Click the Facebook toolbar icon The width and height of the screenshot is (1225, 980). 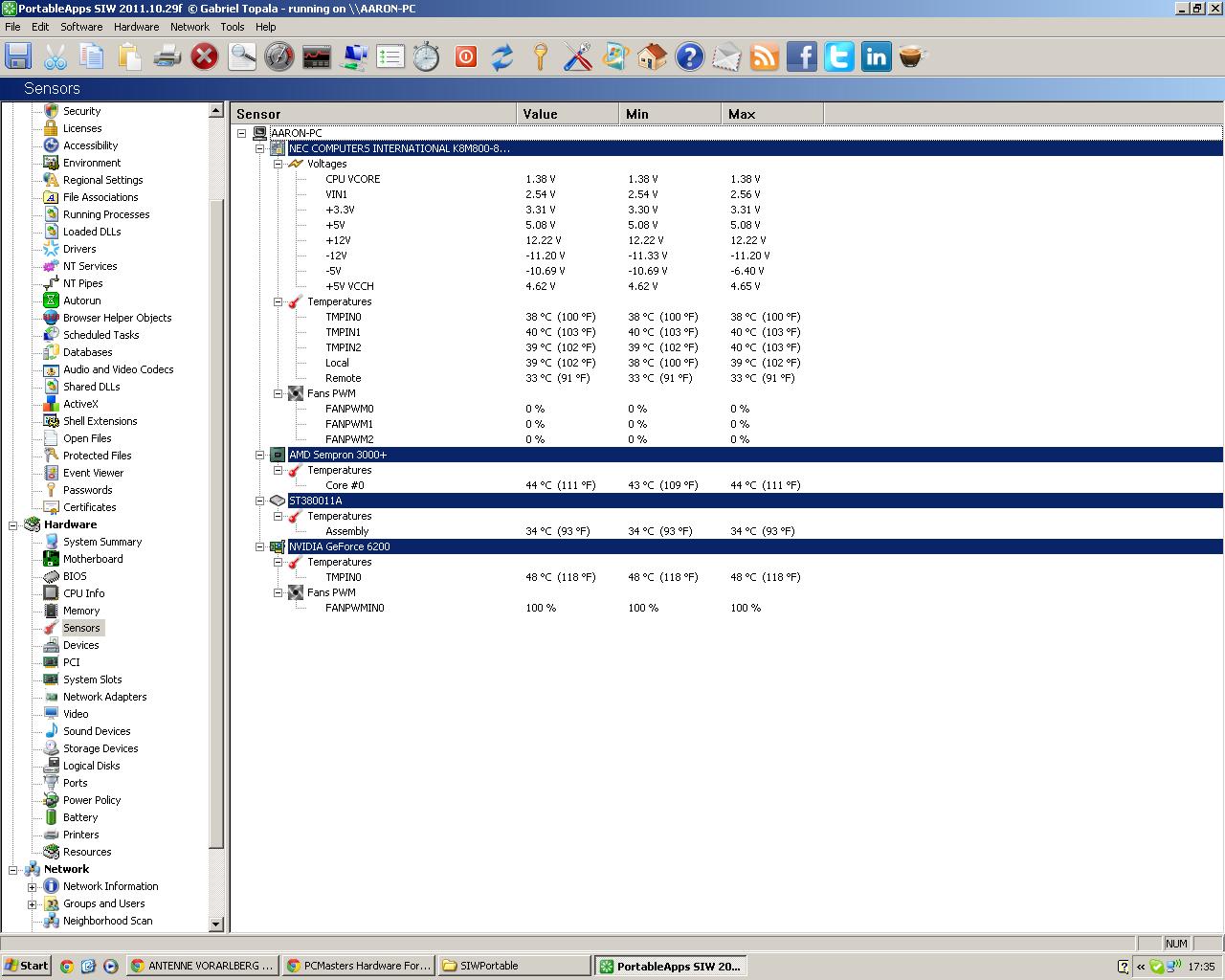(801, 56)
